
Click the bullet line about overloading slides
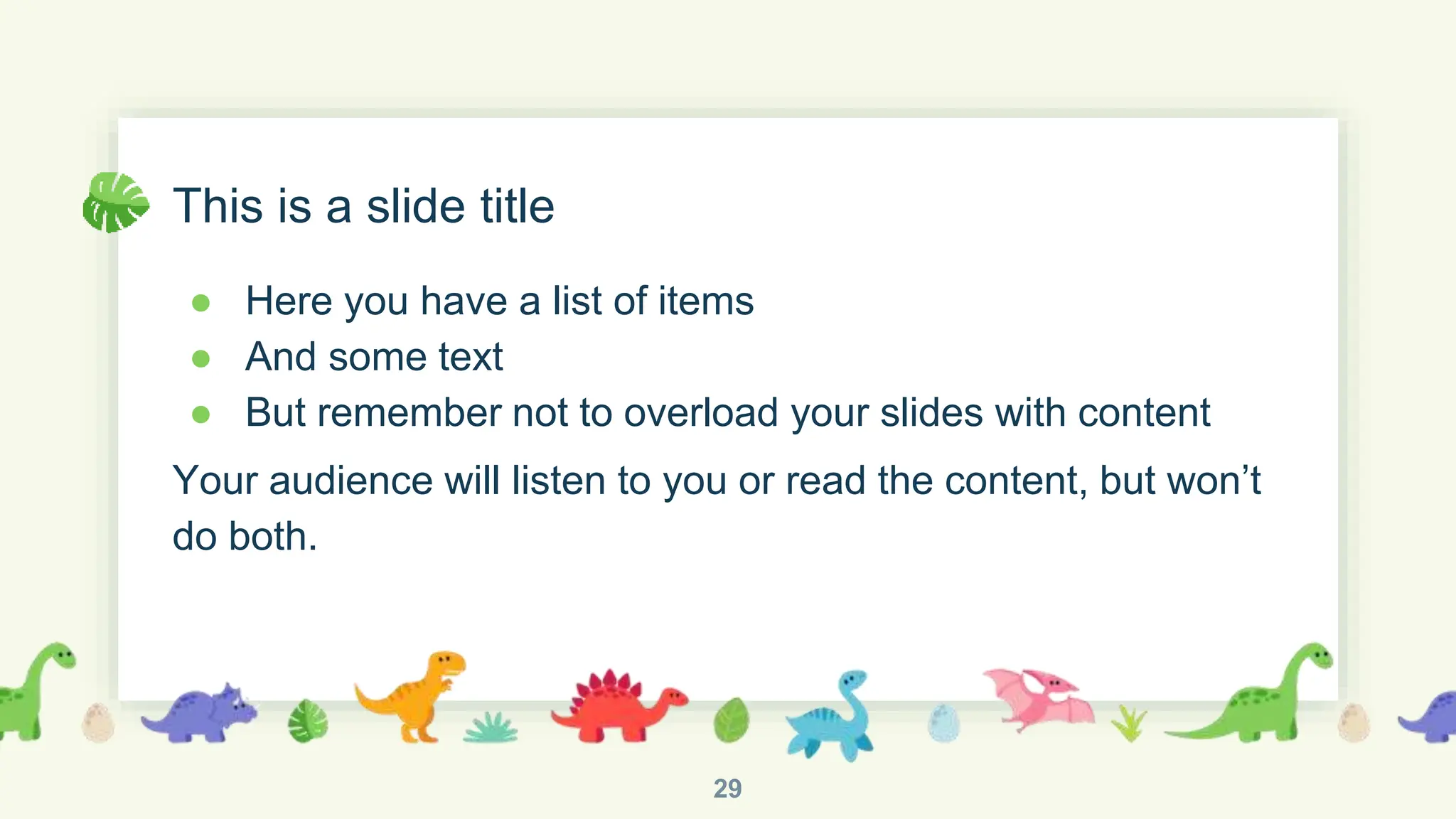(x=727, y=412)
